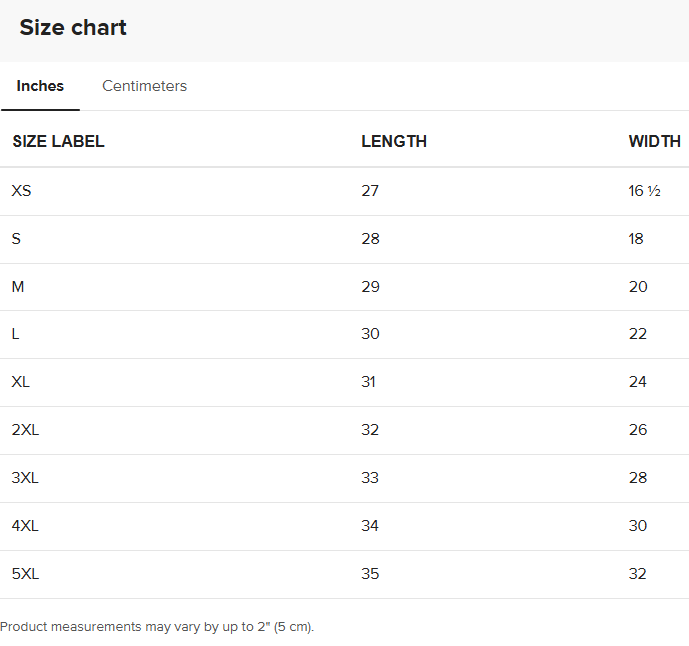Click the width value 32
Screen dimensions: 689x646
click(x=637, y=574)
